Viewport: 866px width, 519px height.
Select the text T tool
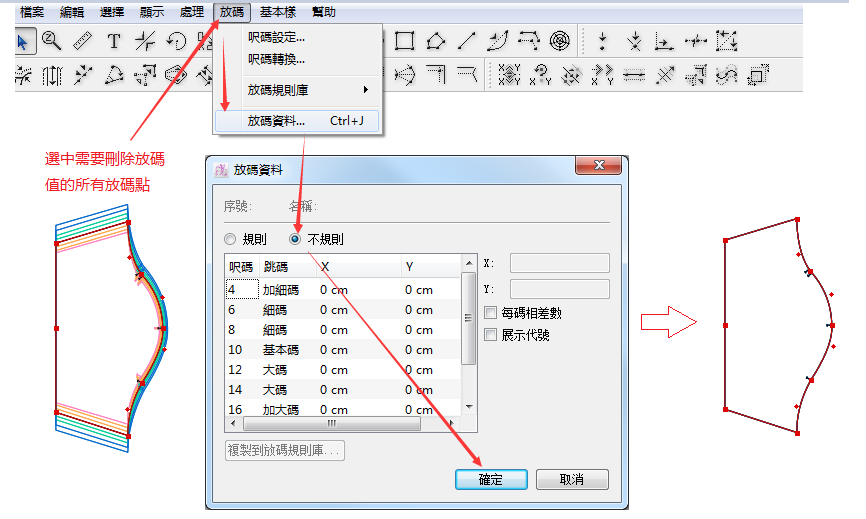pyautogui.click(x=114, y=41)
